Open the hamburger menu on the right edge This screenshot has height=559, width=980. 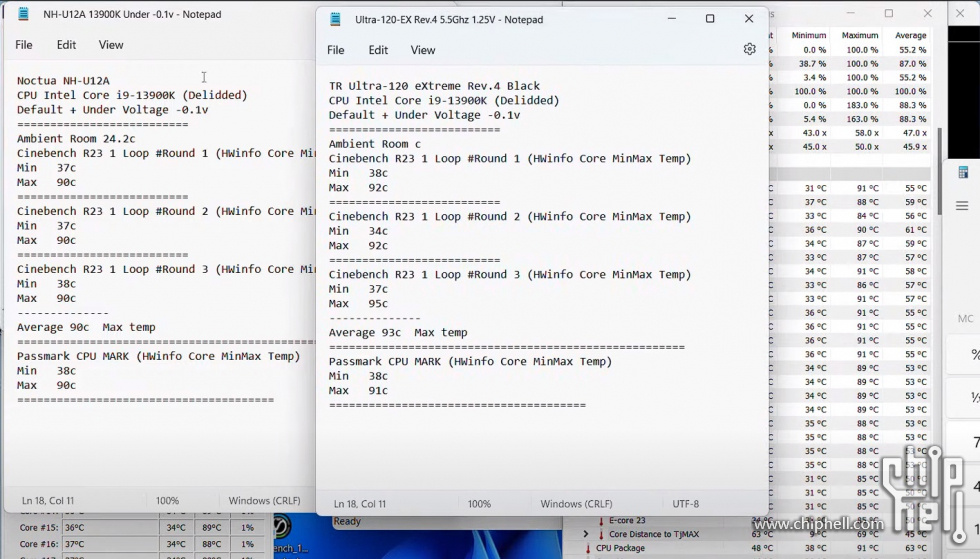point(962,206)
